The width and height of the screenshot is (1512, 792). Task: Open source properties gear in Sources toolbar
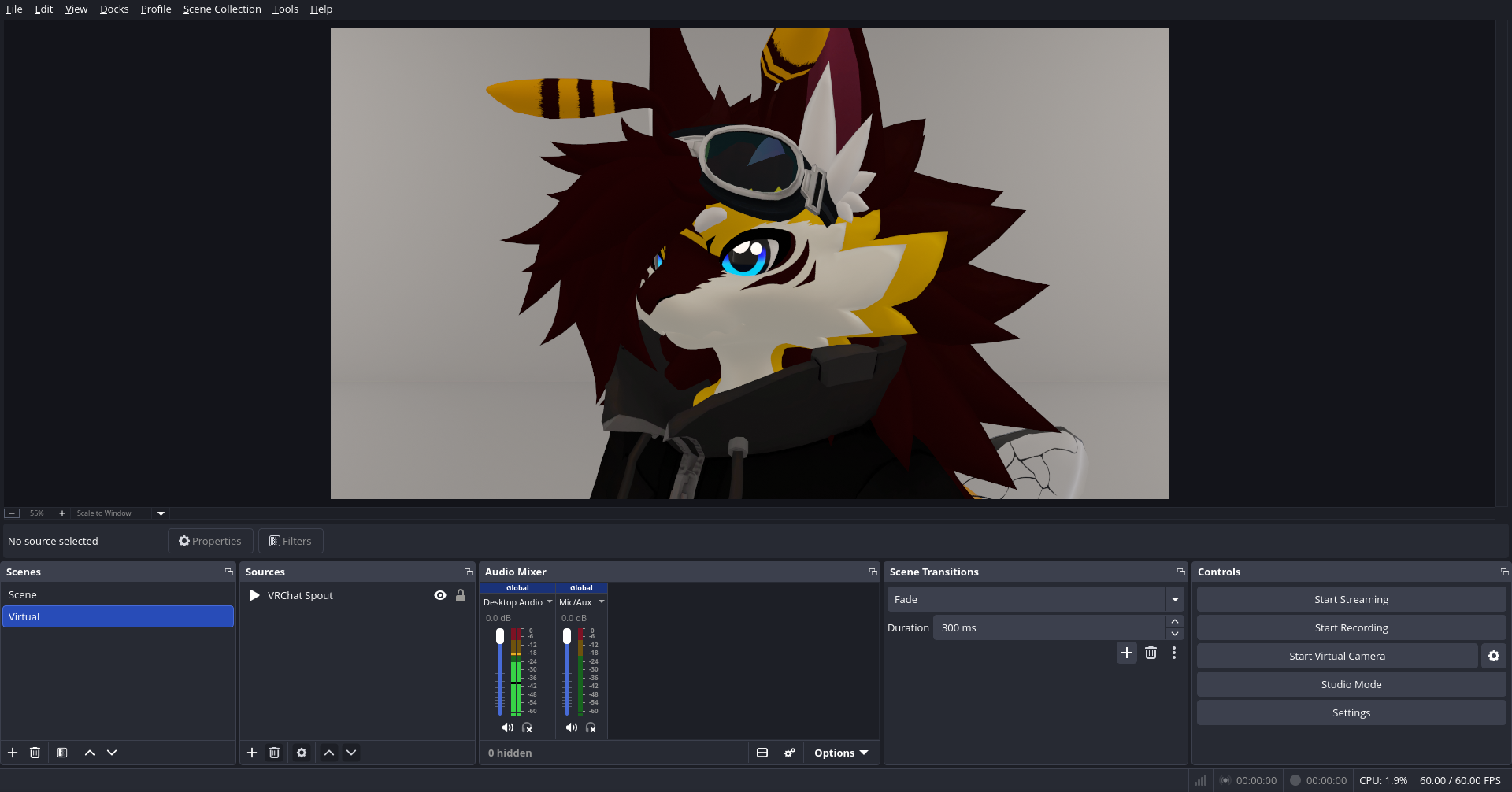pos(302,753)
